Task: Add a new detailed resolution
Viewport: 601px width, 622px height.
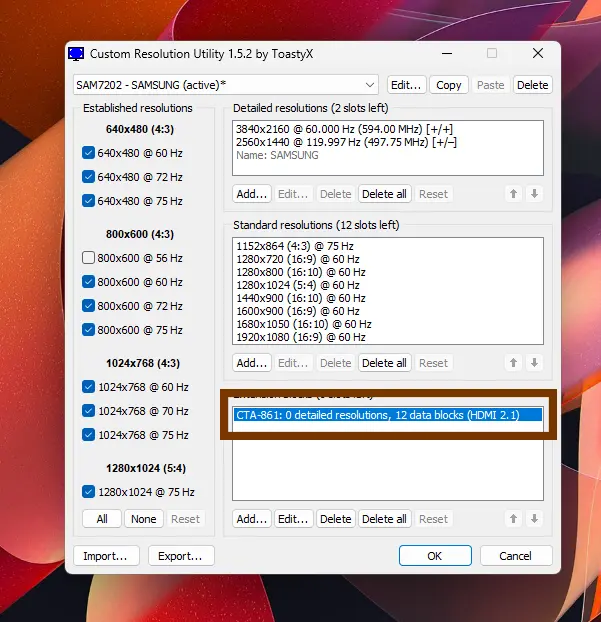Action: coord(252,194)
